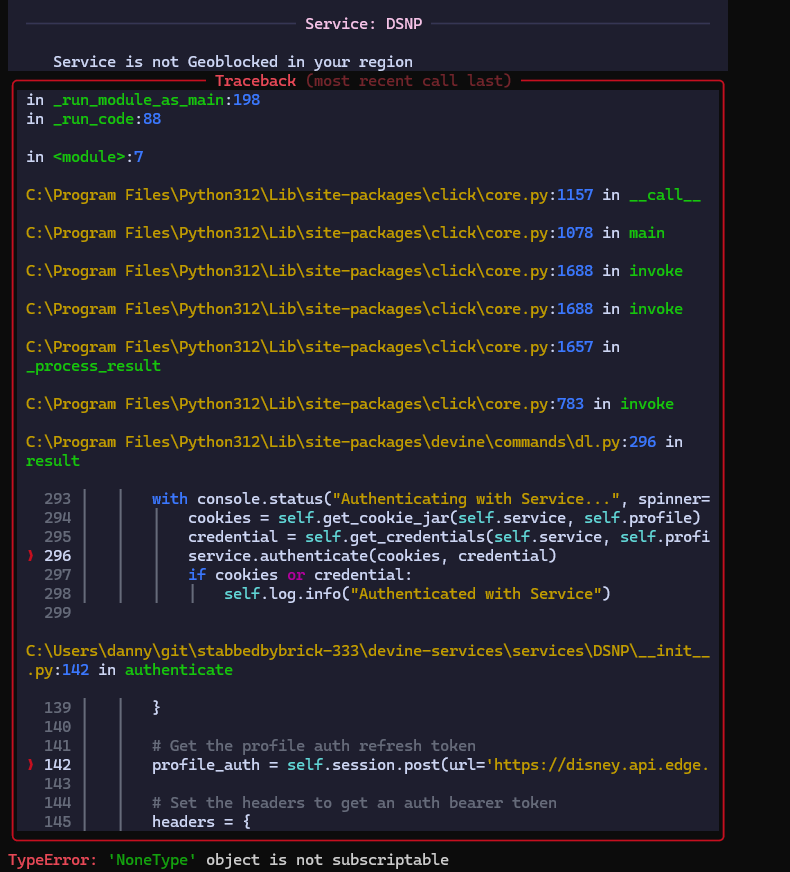Click the 'Service: DSNP' heading
This screenshot has width=790, height=872.
pyautogui.click(x=364, y=24)
